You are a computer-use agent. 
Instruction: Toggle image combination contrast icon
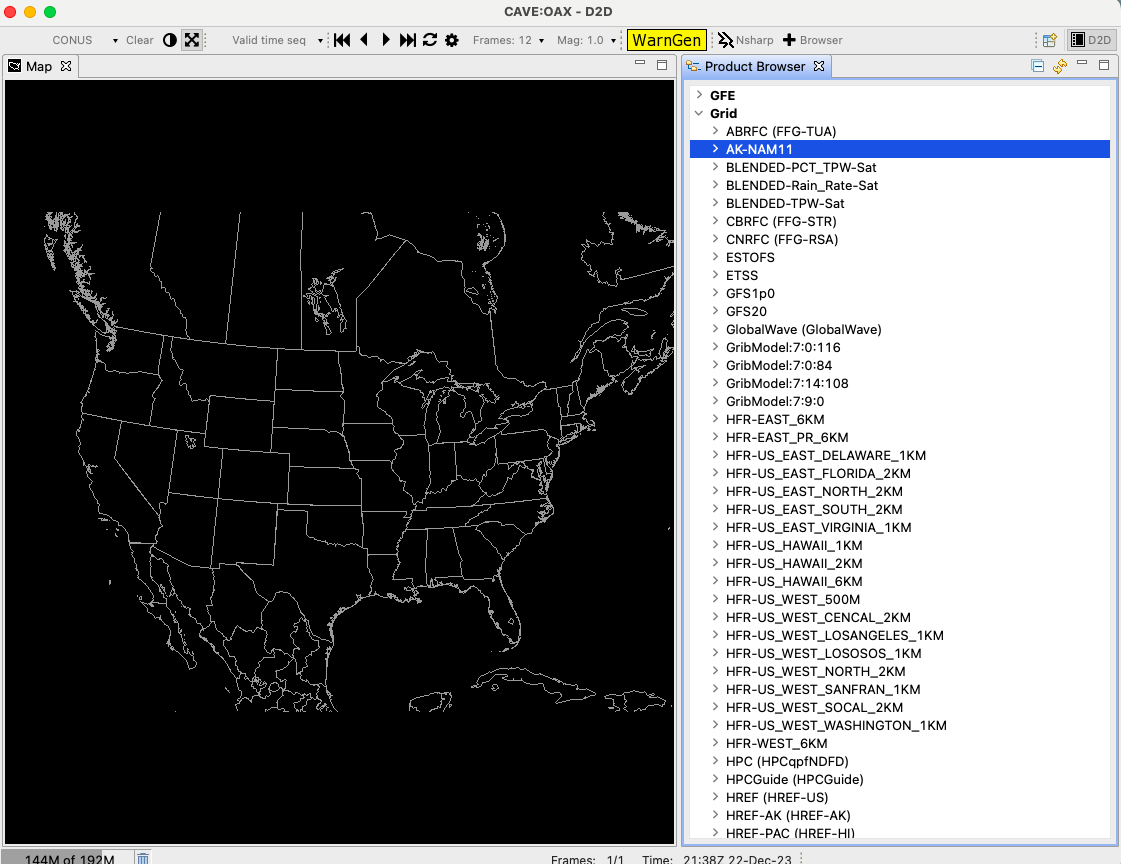[x=169, y=40]
